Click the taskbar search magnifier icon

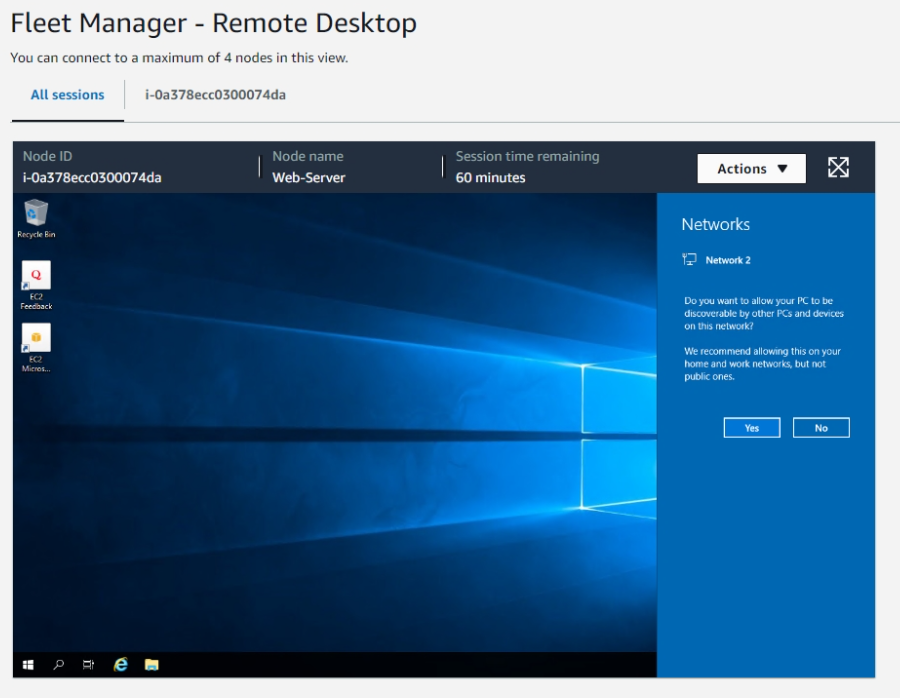(x=58, y=665)
